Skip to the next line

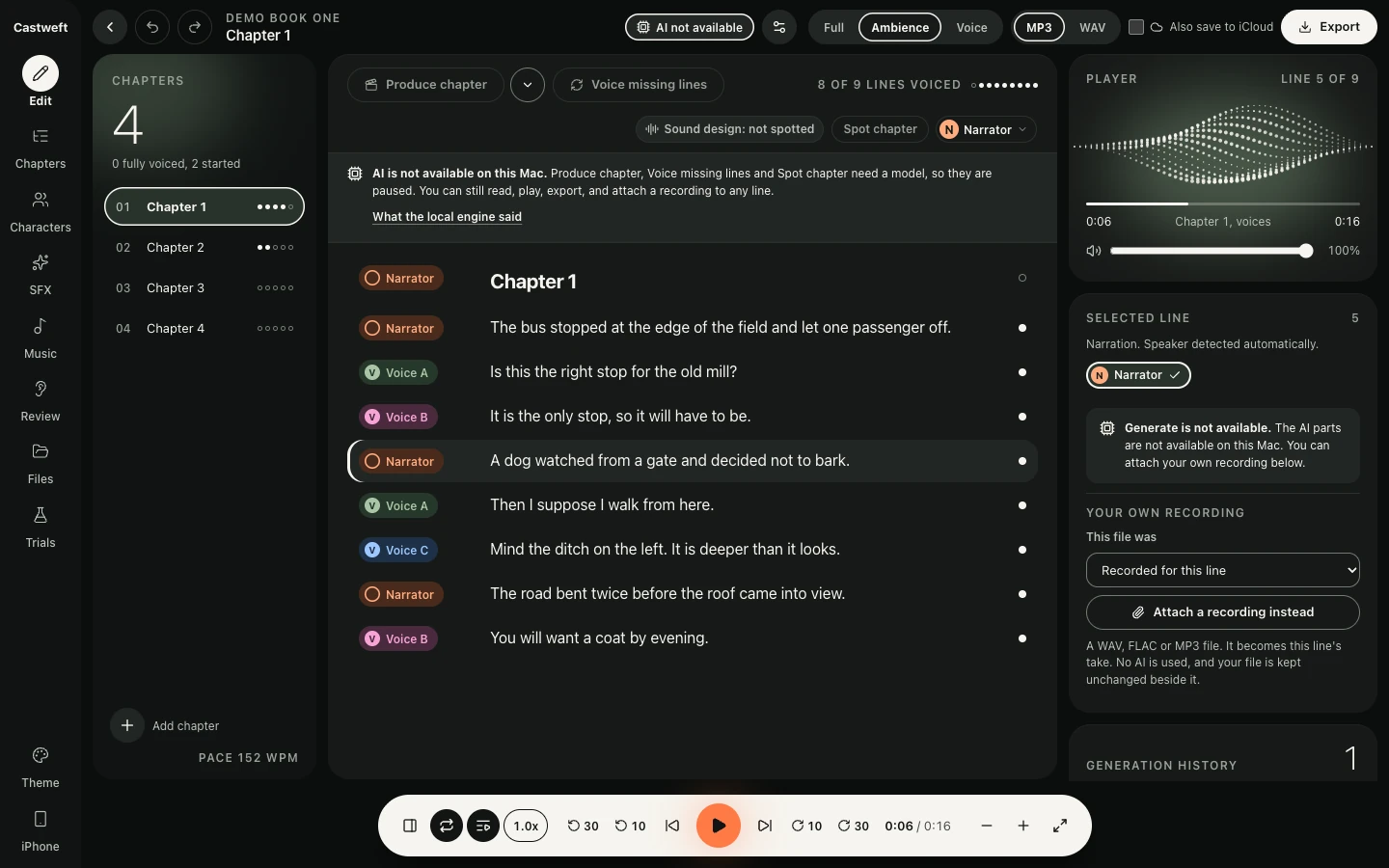click(x=765, y=826)
